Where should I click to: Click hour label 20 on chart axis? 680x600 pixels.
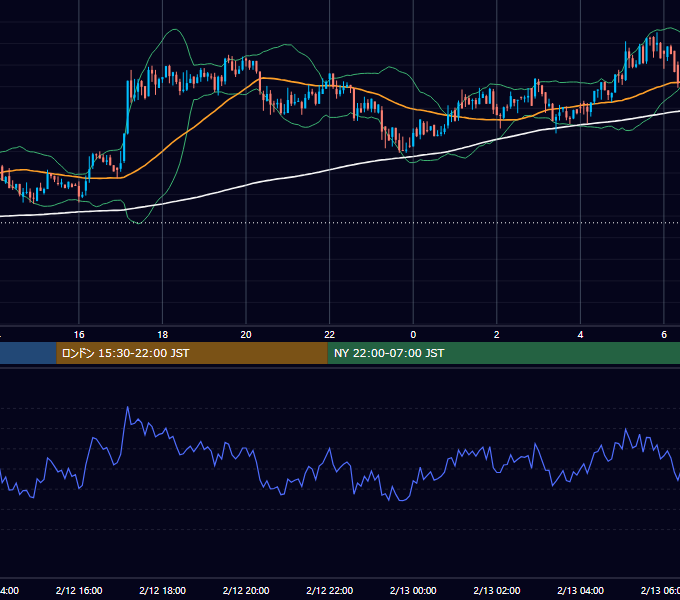click(x=246, y=335)
